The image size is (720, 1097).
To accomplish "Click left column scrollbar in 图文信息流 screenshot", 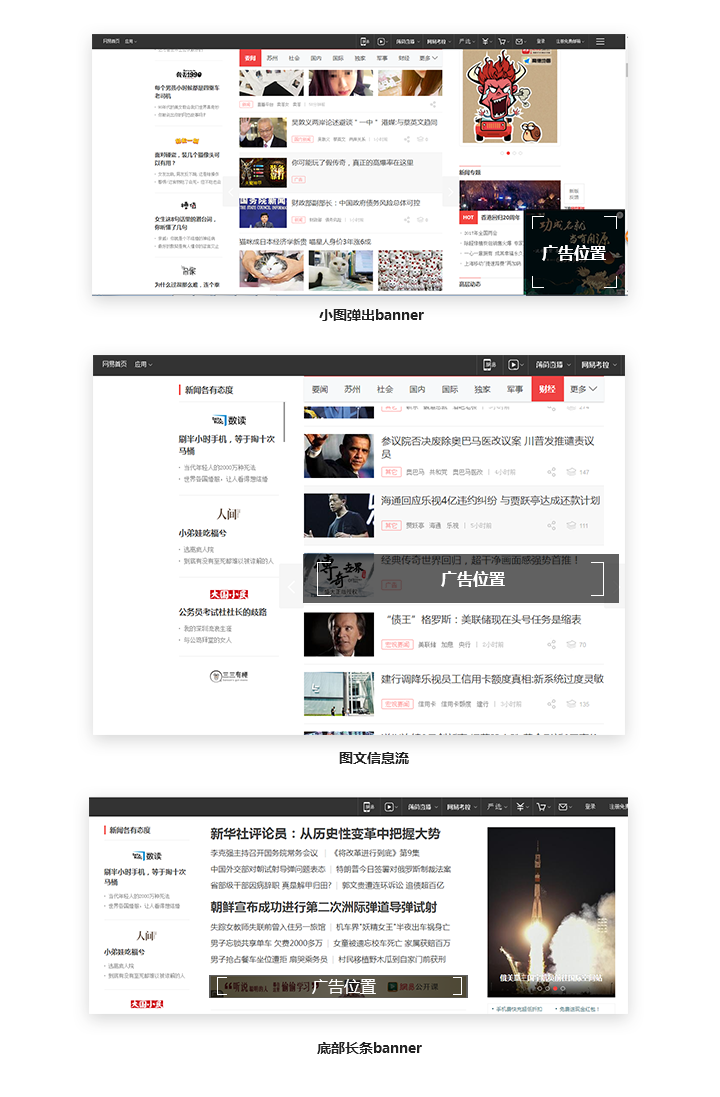I will tap(284, 422).
